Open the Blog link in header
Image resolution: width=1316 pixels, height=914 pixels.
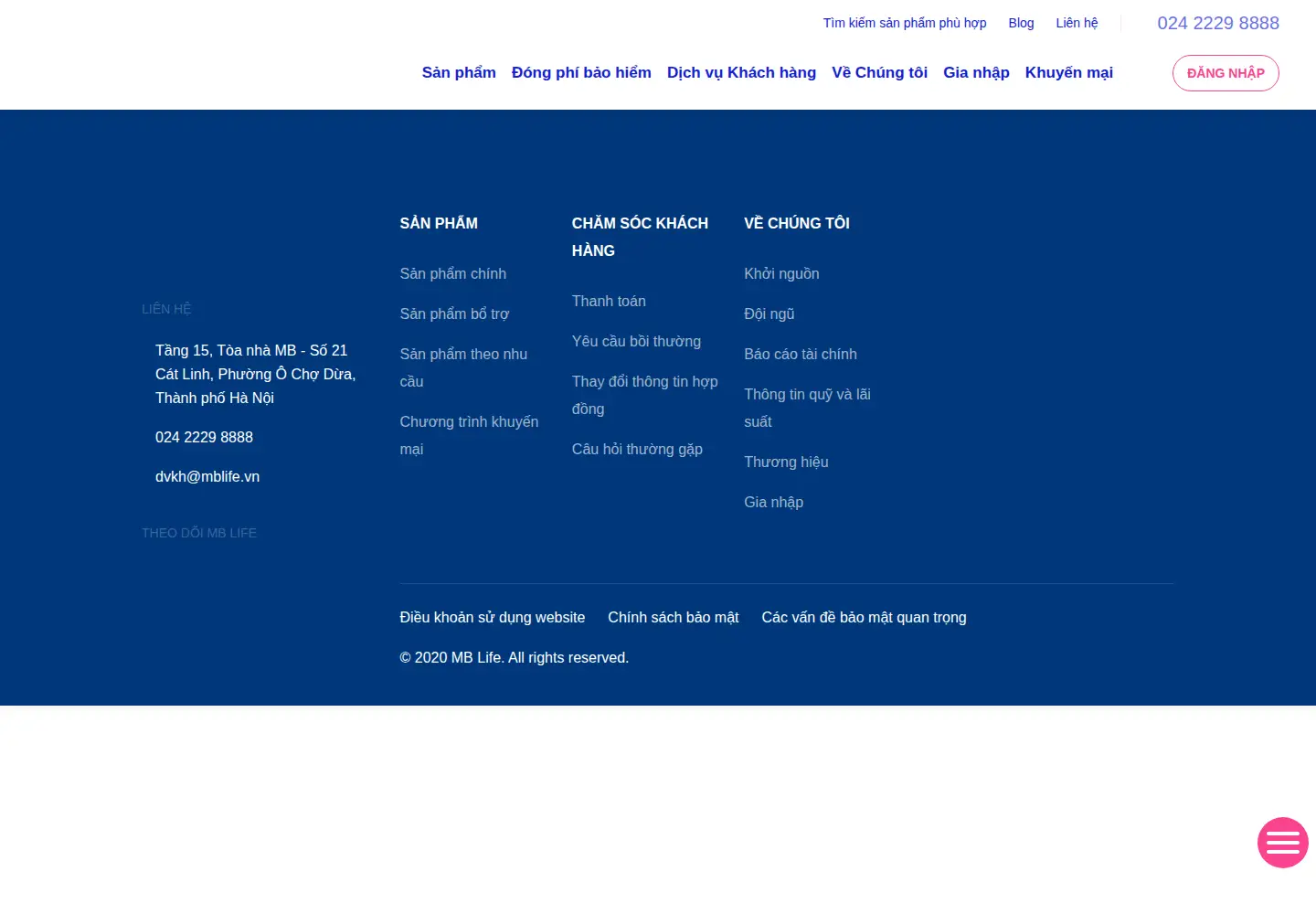pos(1021,23)
